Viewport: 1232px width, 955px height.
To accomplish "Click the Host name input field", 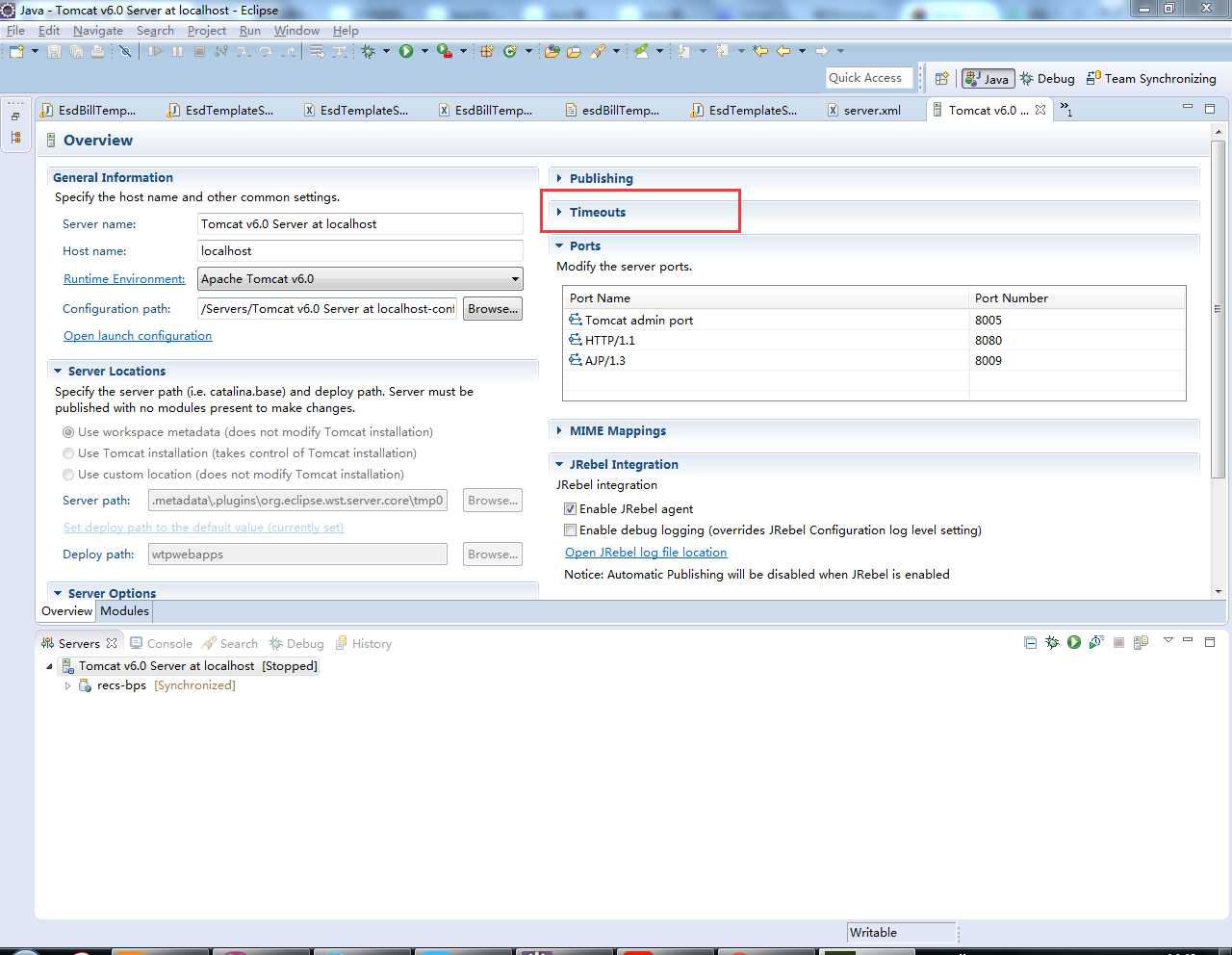I will [x=360, y=250].
